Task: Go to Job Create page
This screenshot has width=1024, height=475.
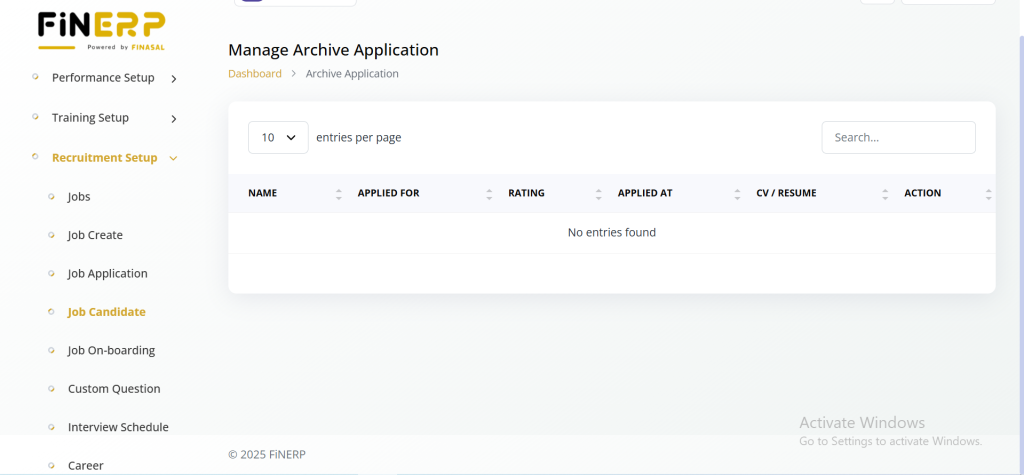Action: 95,235
